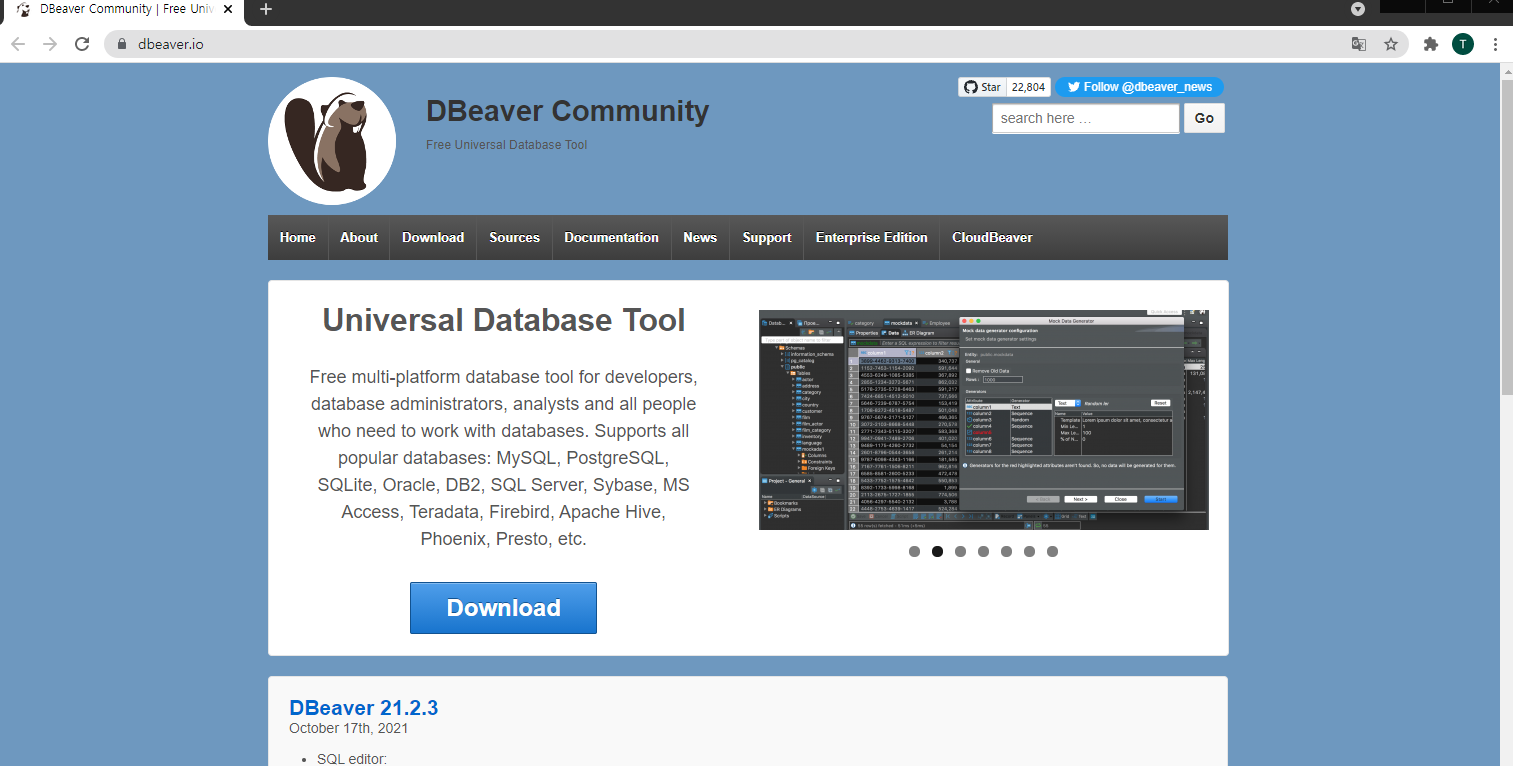Click the DBeaver beaver logo

point(332,141)
